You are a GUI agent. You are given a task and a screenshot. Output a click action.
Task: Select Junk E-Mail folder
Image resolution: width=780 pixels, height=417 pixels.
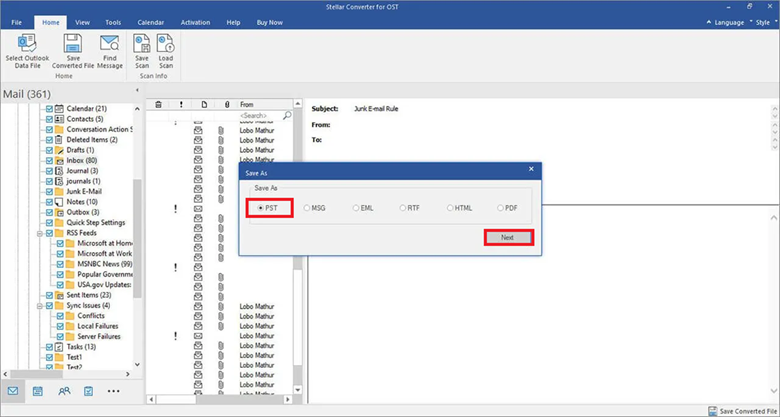84,191
